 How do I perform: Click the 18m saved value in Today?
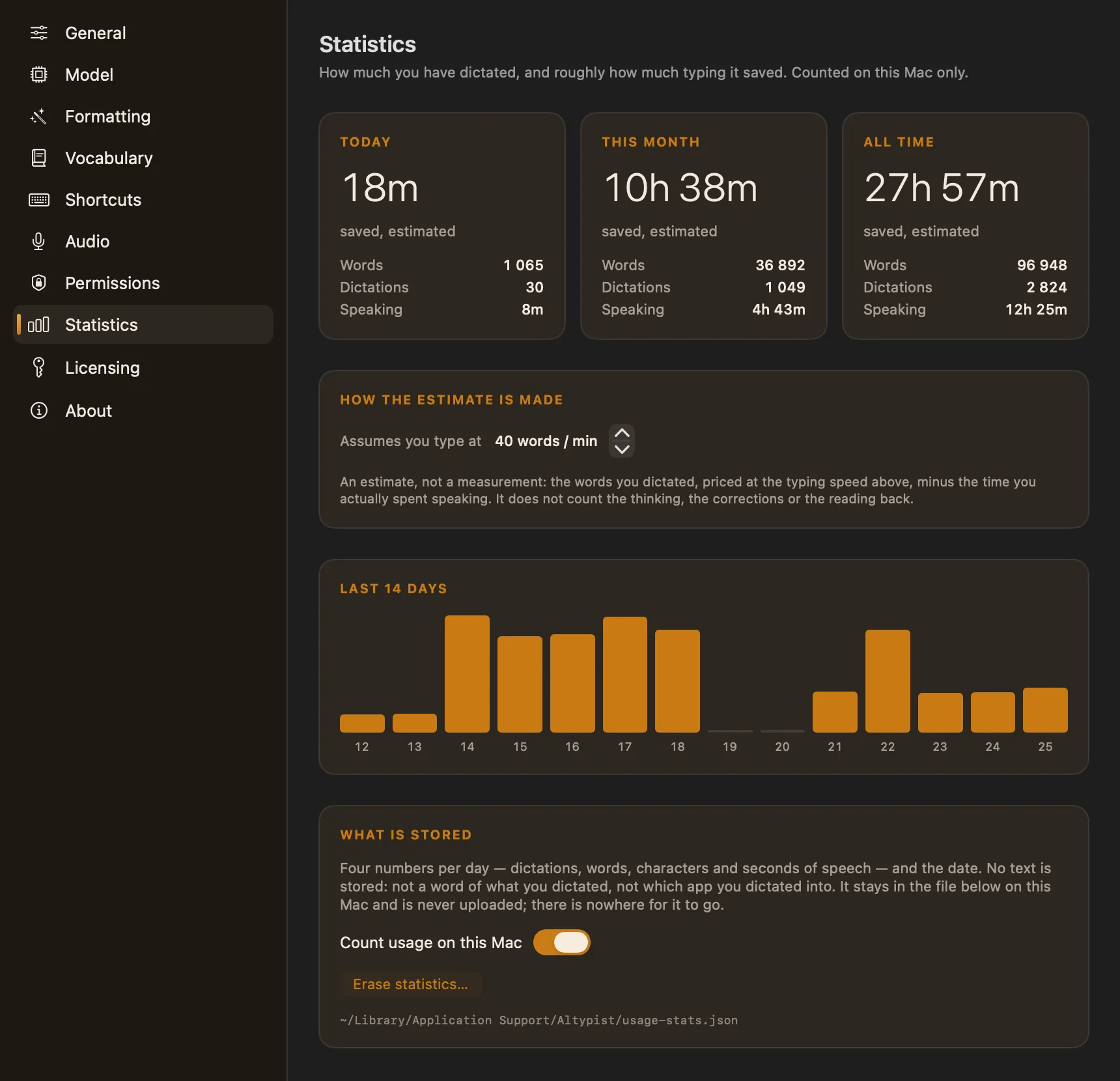pyautogui.click(x=380, y=188)
